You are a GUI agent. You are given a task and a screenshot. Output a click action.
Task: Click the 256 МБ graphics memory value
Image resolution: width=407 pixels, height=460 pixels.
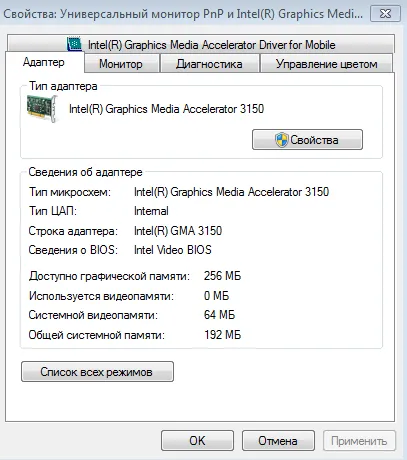point(222,276)
